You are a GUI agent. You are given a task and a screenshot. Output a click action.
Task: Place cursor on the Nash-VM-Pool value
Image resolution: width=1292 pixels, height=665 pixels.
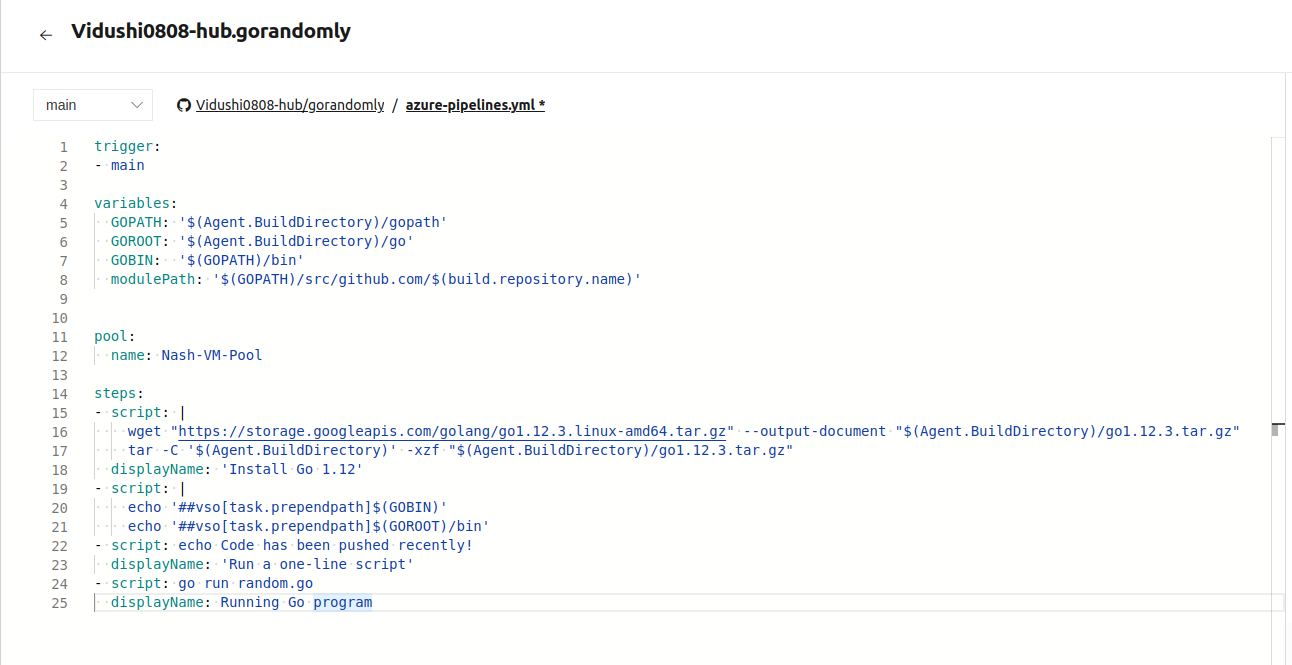point(212,356)
